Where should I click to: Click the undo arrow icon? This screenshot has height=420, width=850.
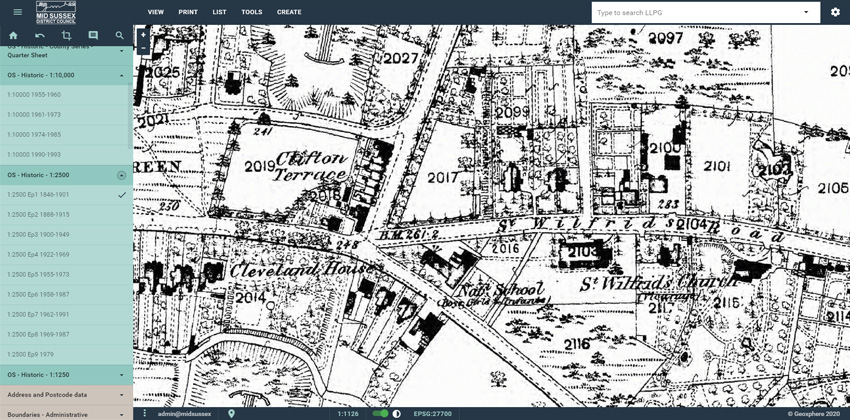point(40,36)
